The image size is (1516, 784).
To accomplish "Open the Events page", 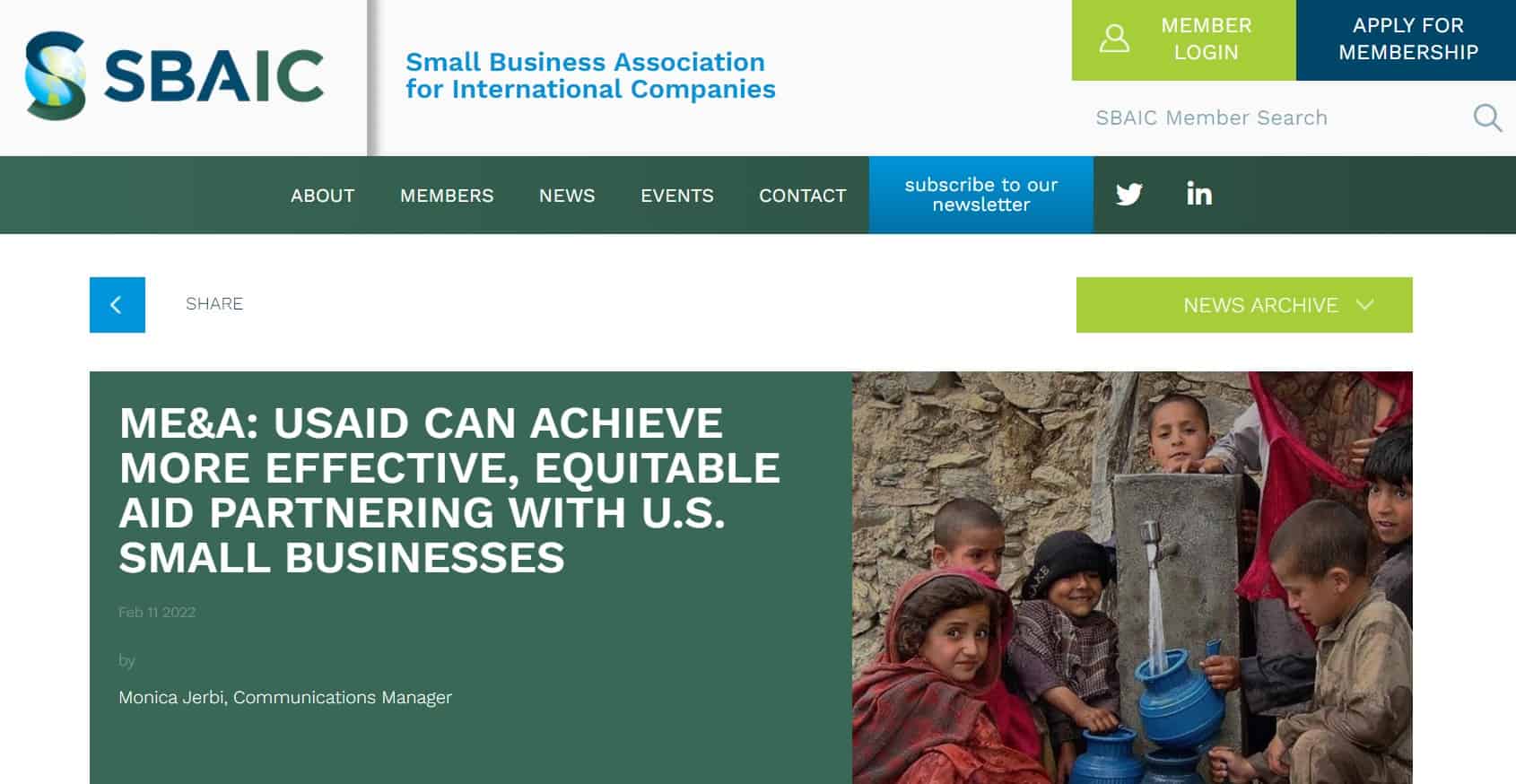I will click(677, 196).
